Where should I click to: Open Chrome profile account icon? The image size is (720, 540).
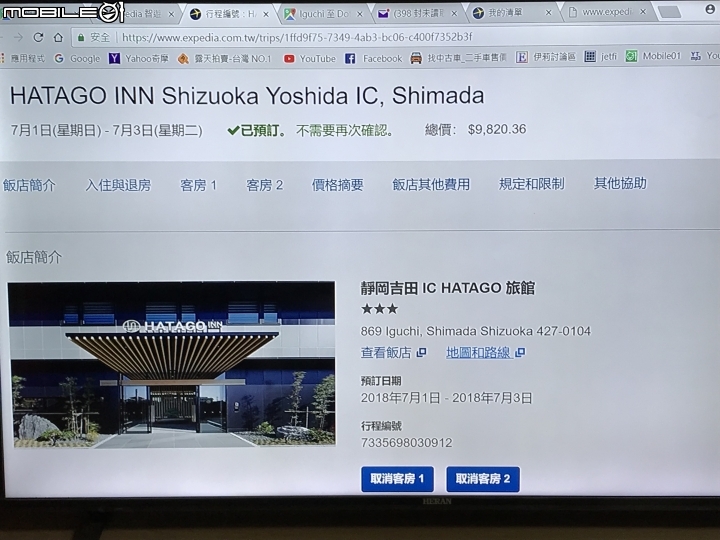[710, 10]
